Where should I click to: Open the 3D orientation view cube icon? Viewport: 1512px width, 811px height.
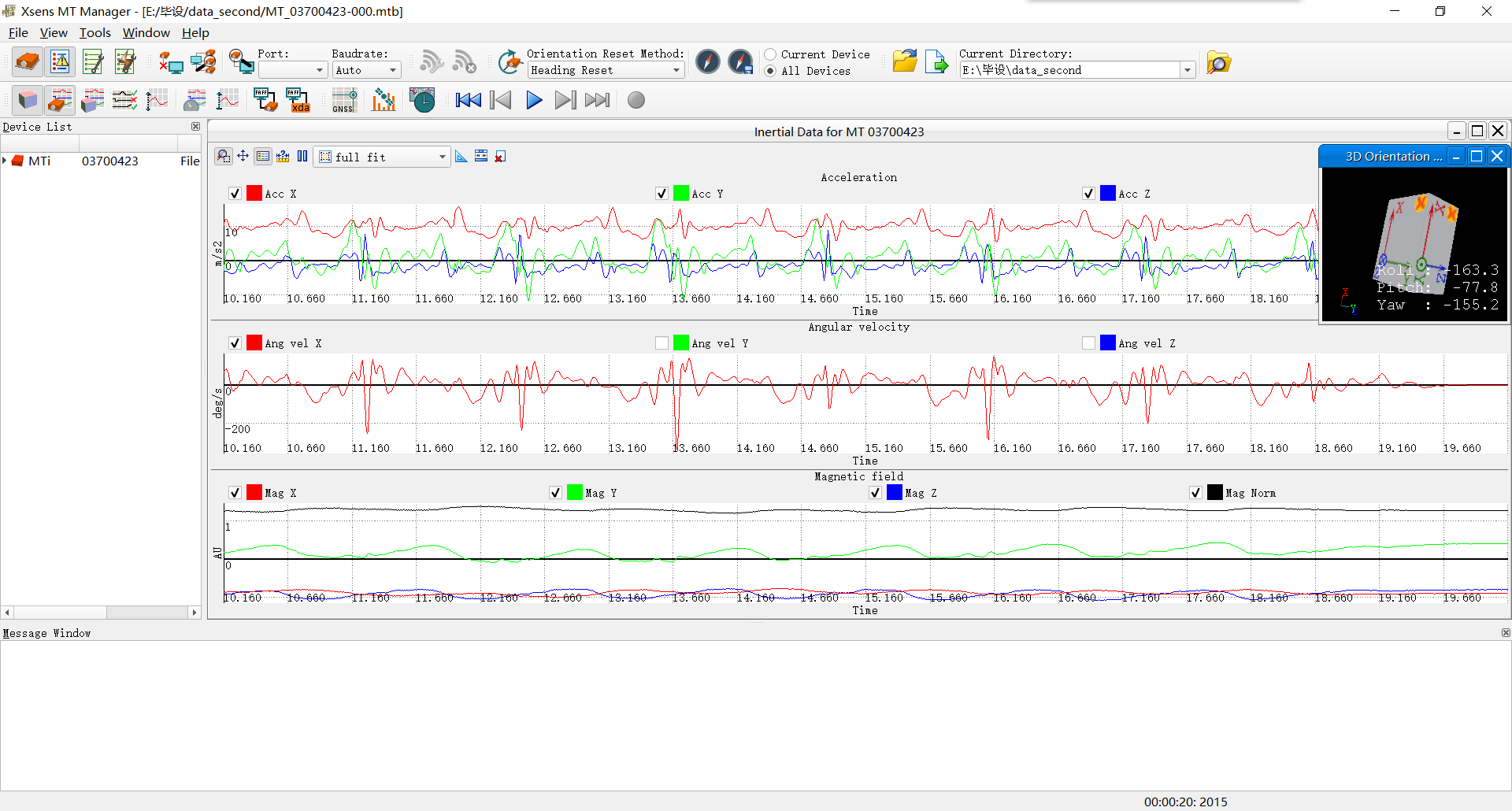point(28,100)
